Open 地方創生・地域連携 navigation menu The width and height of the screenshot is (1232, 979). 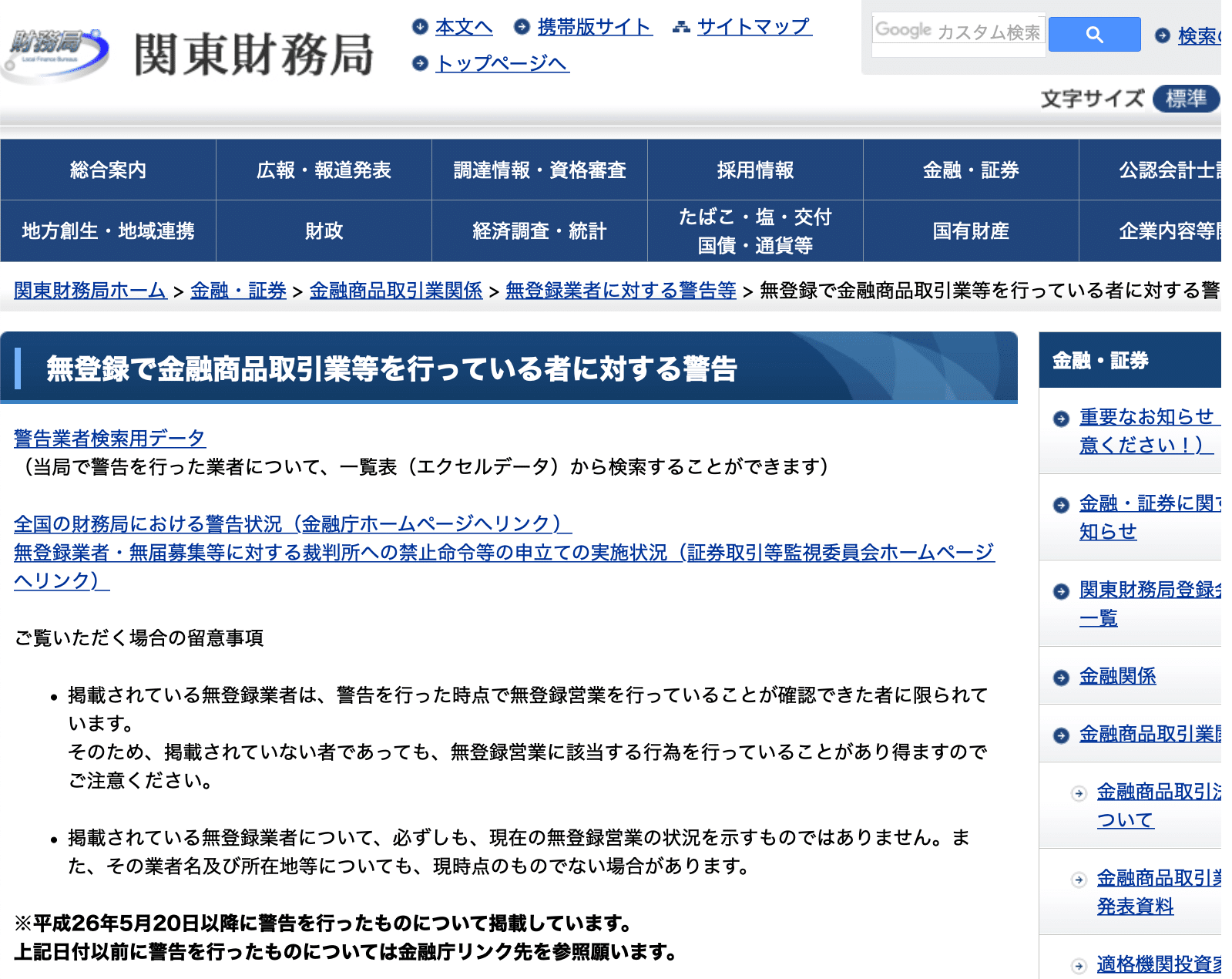[x=108, y=231]
